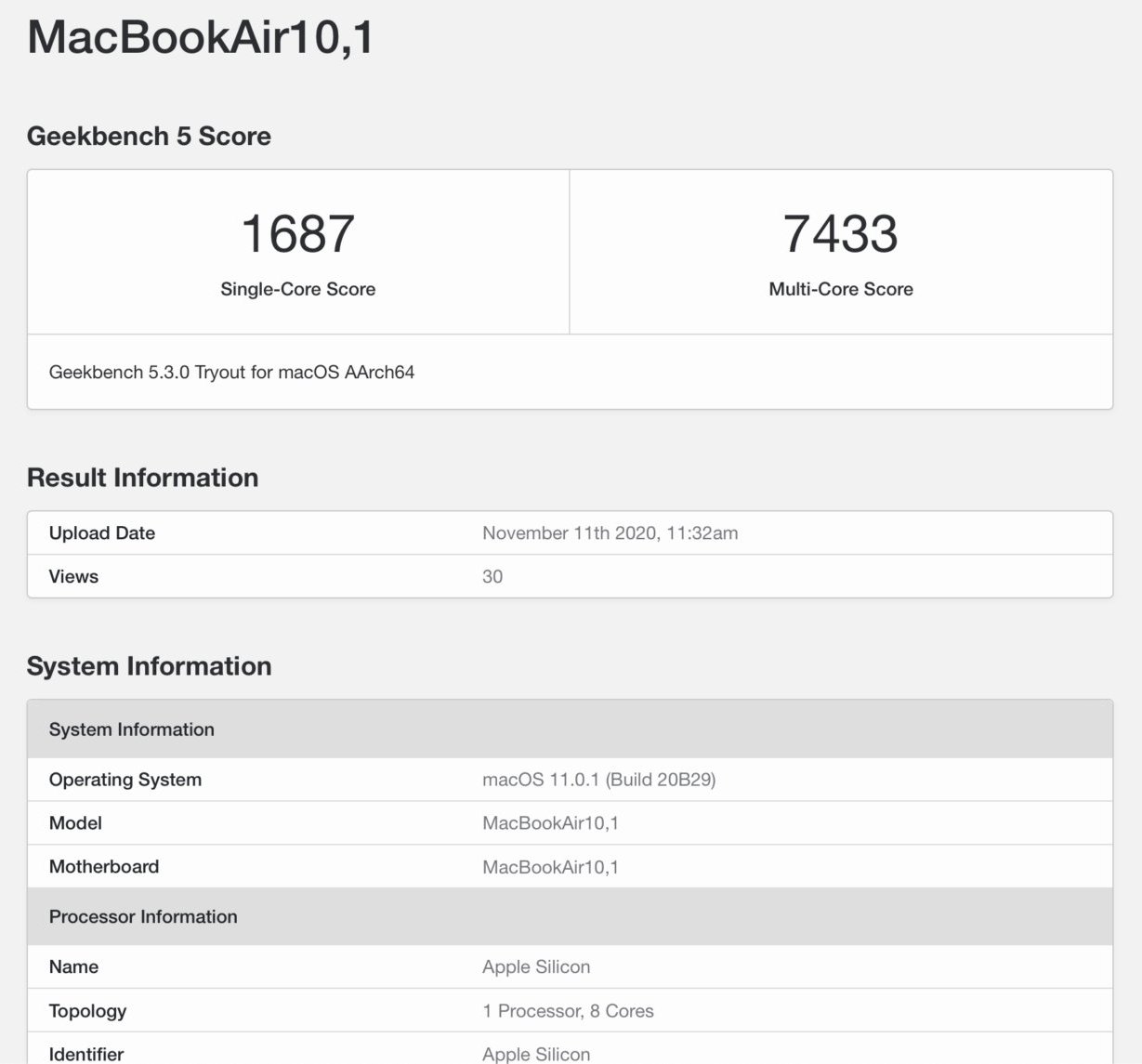Click the Single-Core Score label
The height and width of the screenshot is (1064, 1142).
tap(297, 289)
